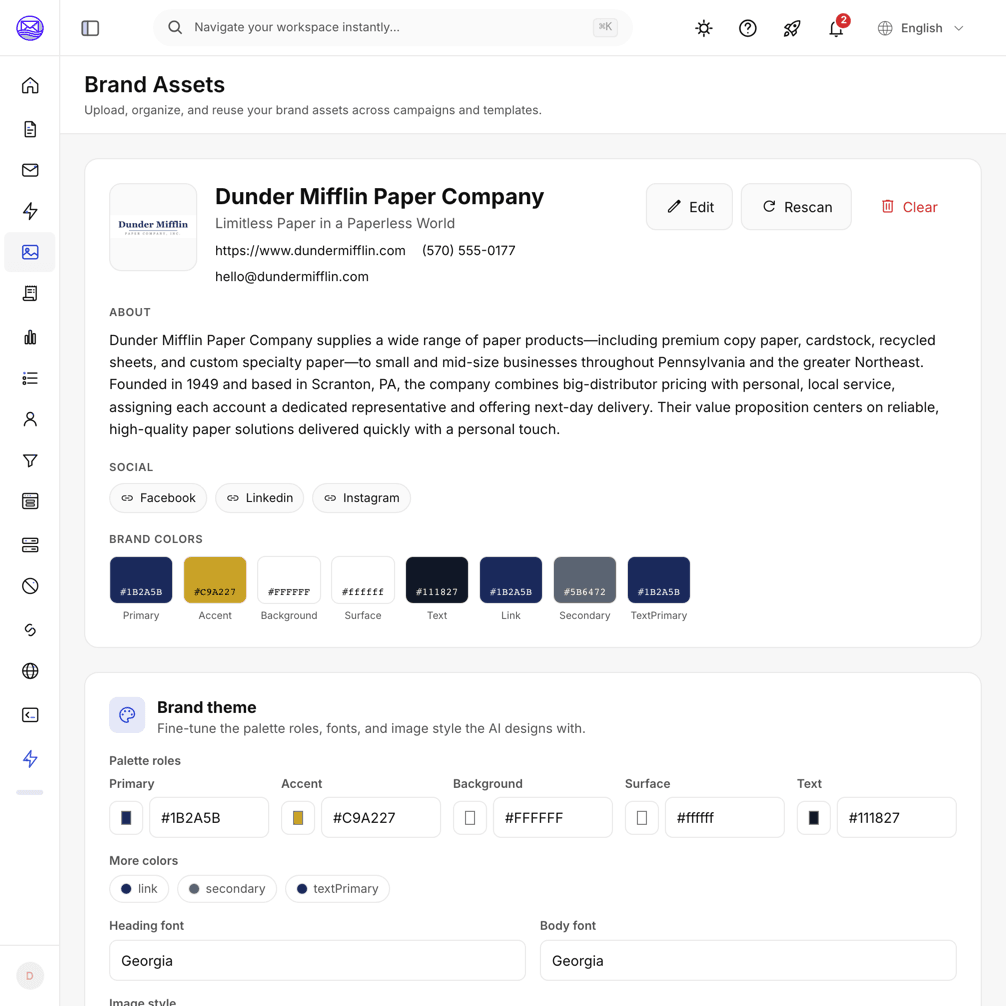Open notifications bell with badge

836,28
